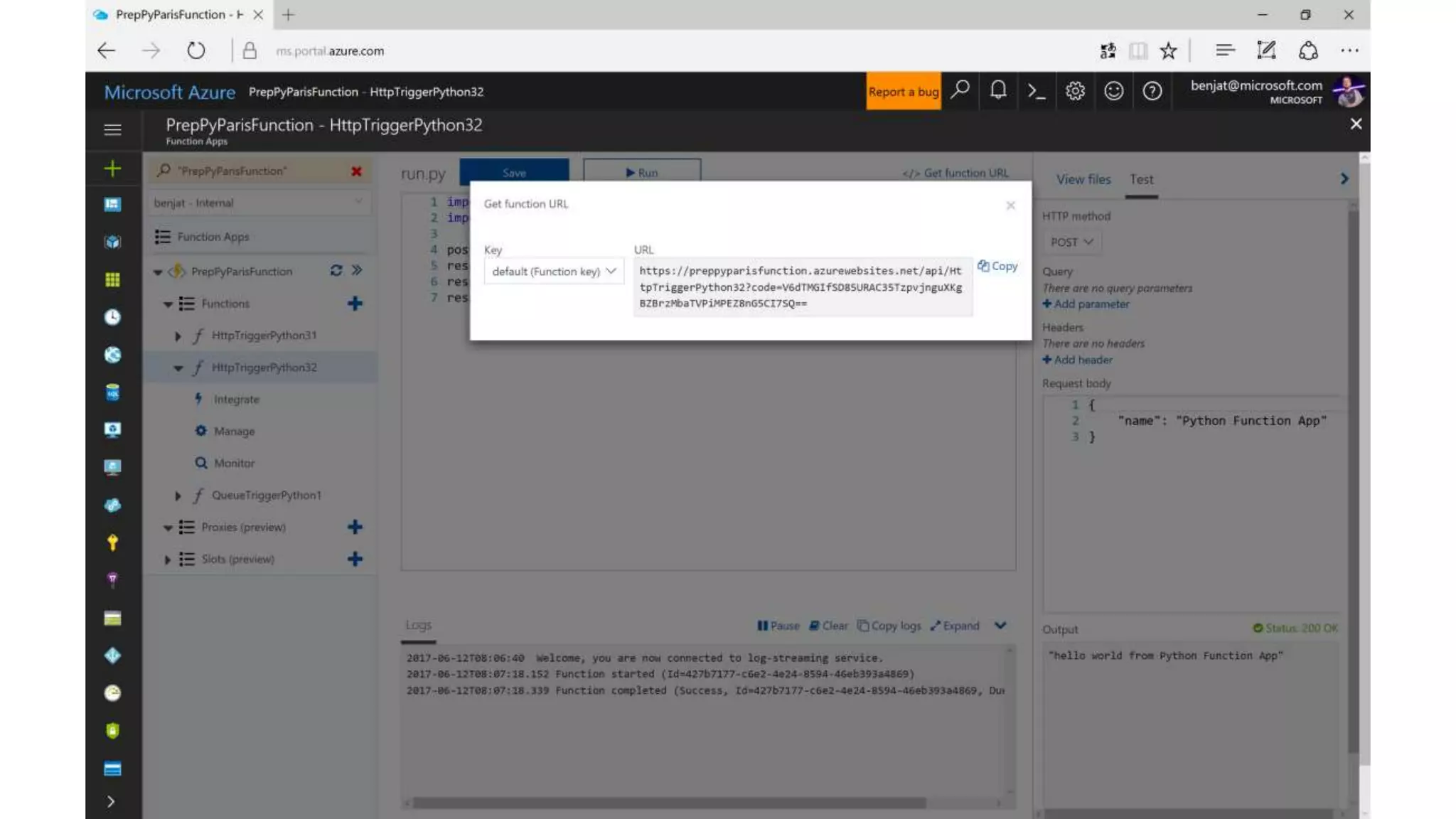Screen dimensions: 1456x819
Task: Click the Add parameter link
Action: (x=1086, y=304)
